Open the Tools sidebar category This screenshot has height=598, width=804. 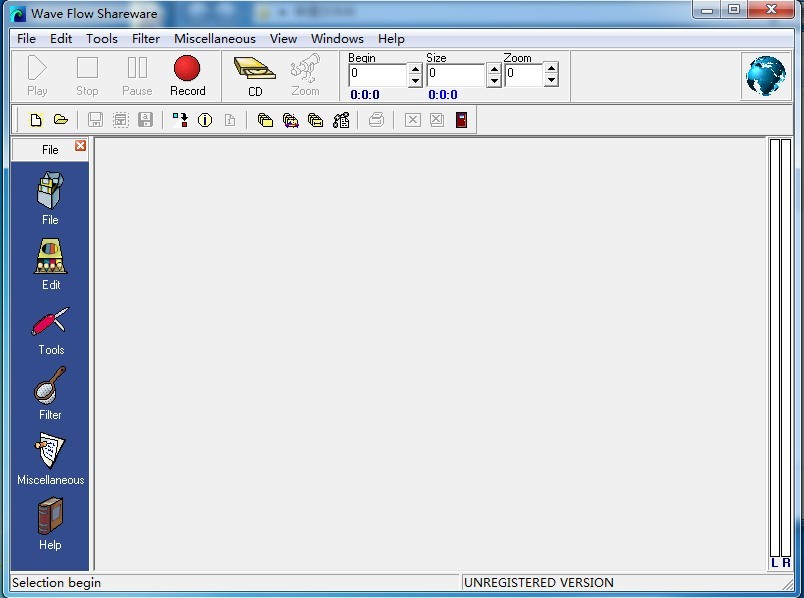click(50, 331)
